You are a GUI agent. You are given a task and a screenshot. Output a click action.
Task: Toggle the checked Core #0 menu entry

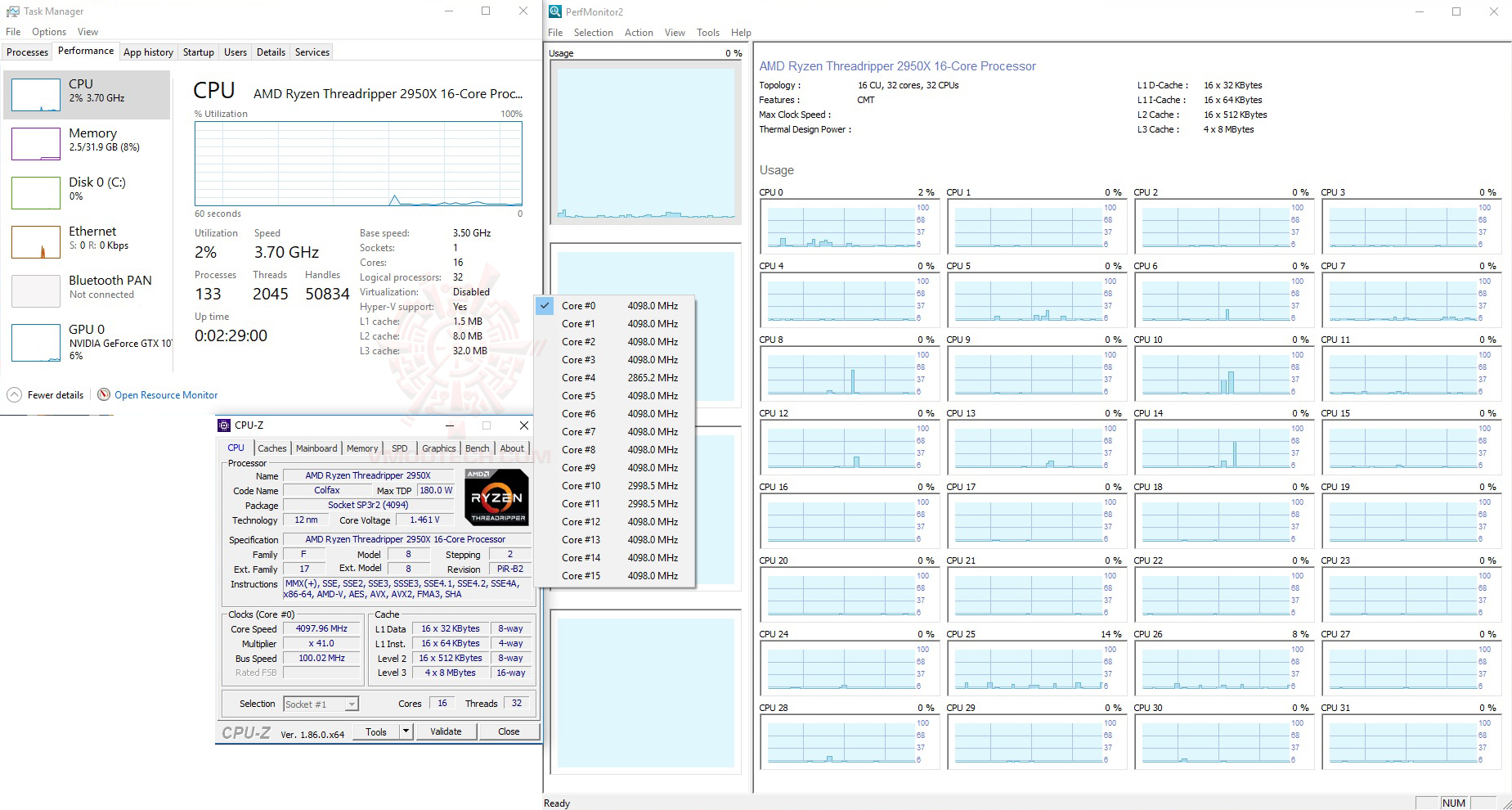[x=614, y=306]
